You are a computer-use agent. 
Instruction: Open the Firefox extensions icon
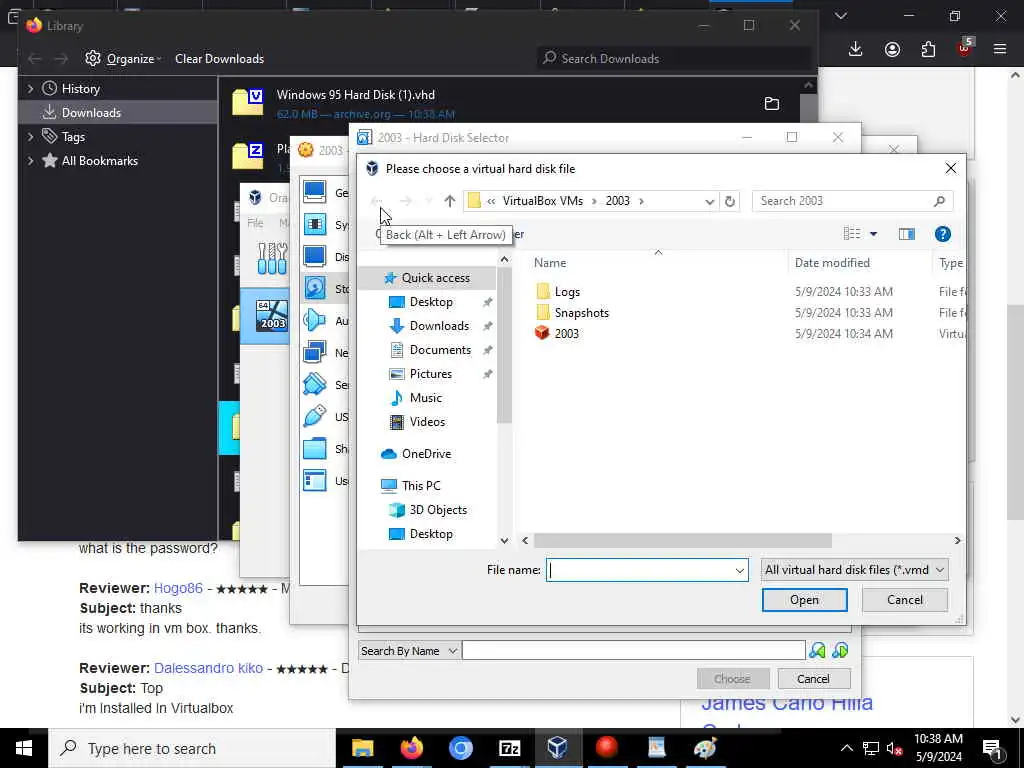point(928,49)
